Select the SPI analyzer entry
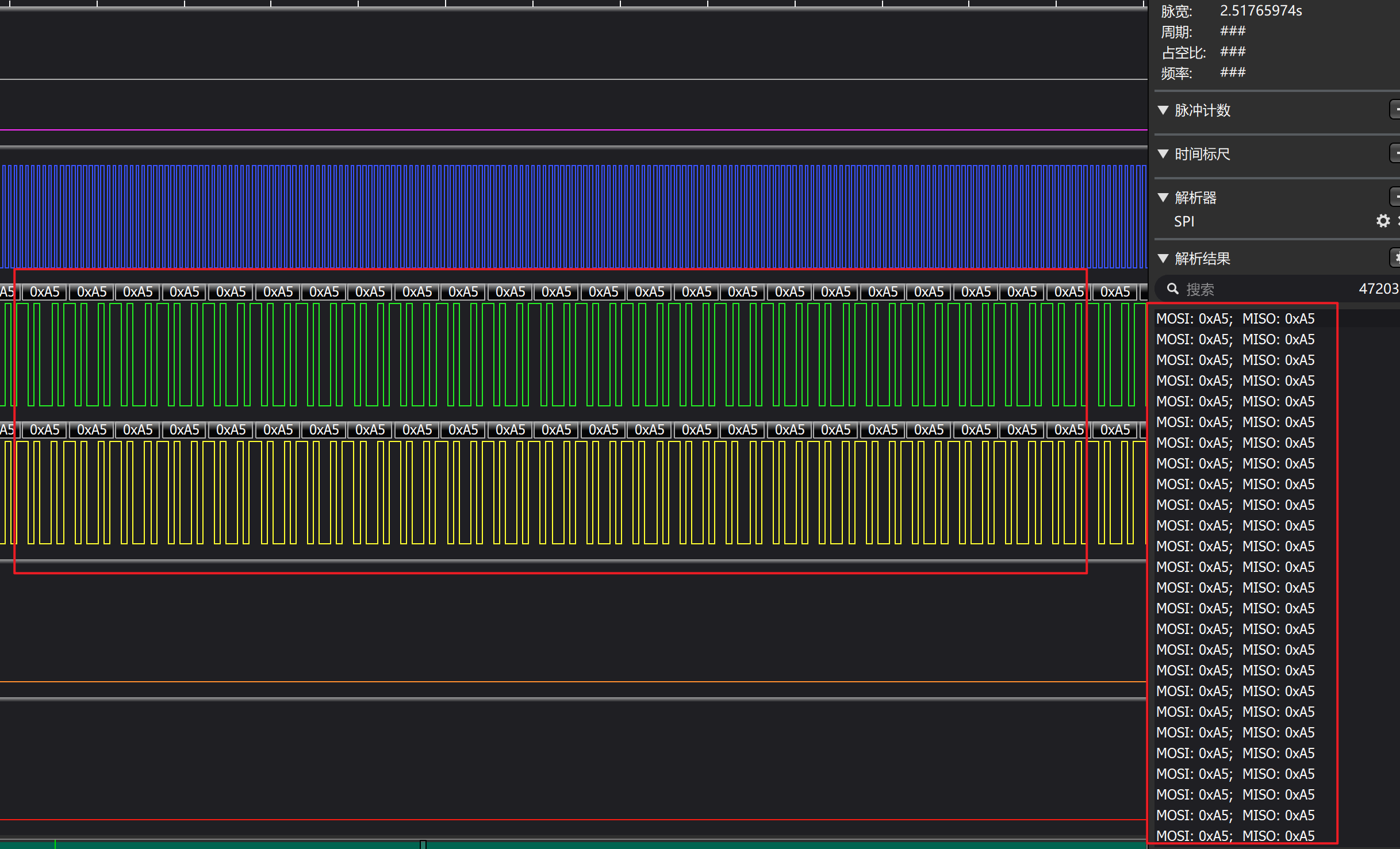The image size is (1400, 849). point(1184,221)
